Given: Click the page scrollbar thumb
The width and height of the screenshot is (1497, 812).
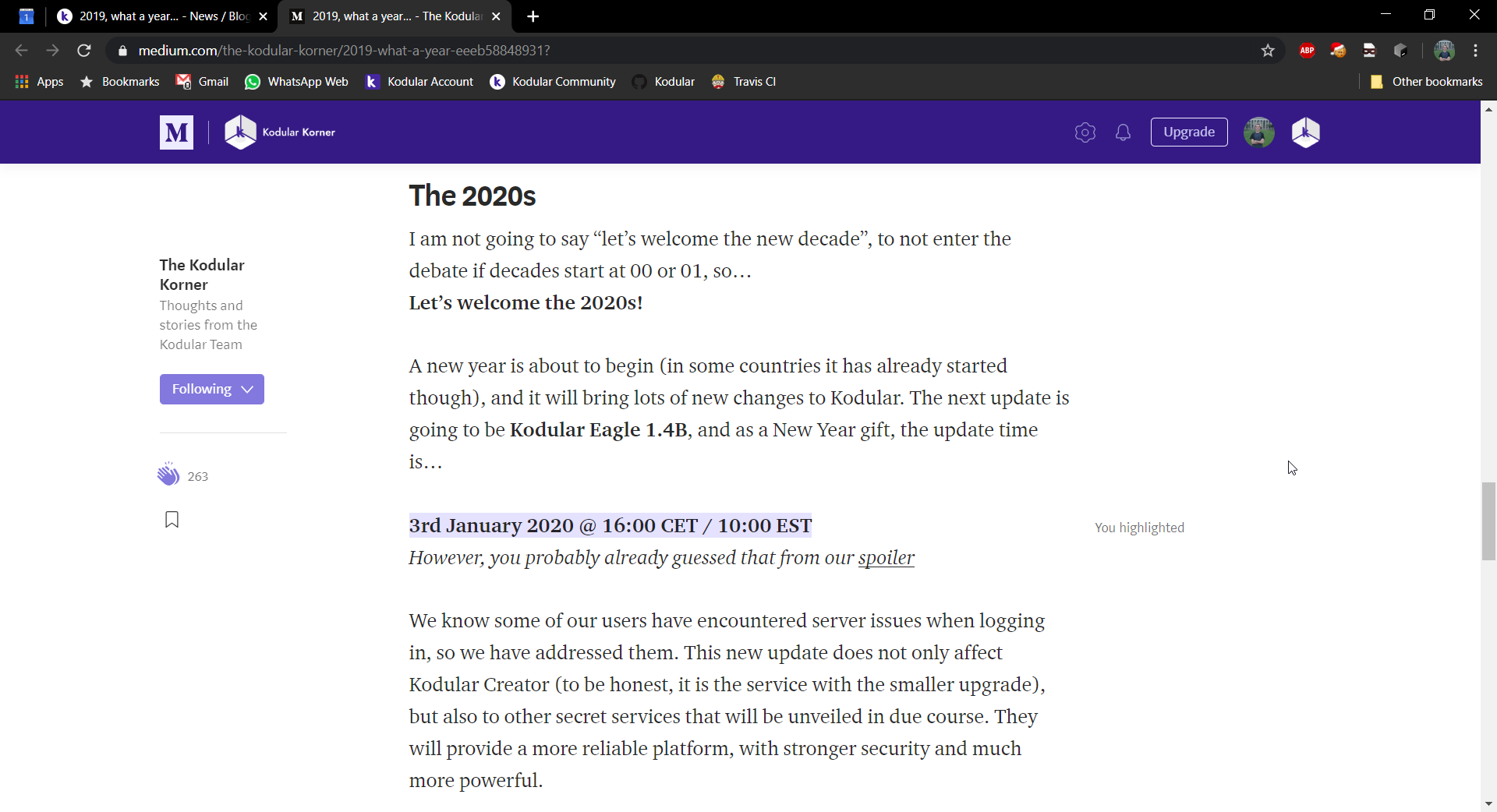Looking at the screenshot, I should tap(1488, 521).
